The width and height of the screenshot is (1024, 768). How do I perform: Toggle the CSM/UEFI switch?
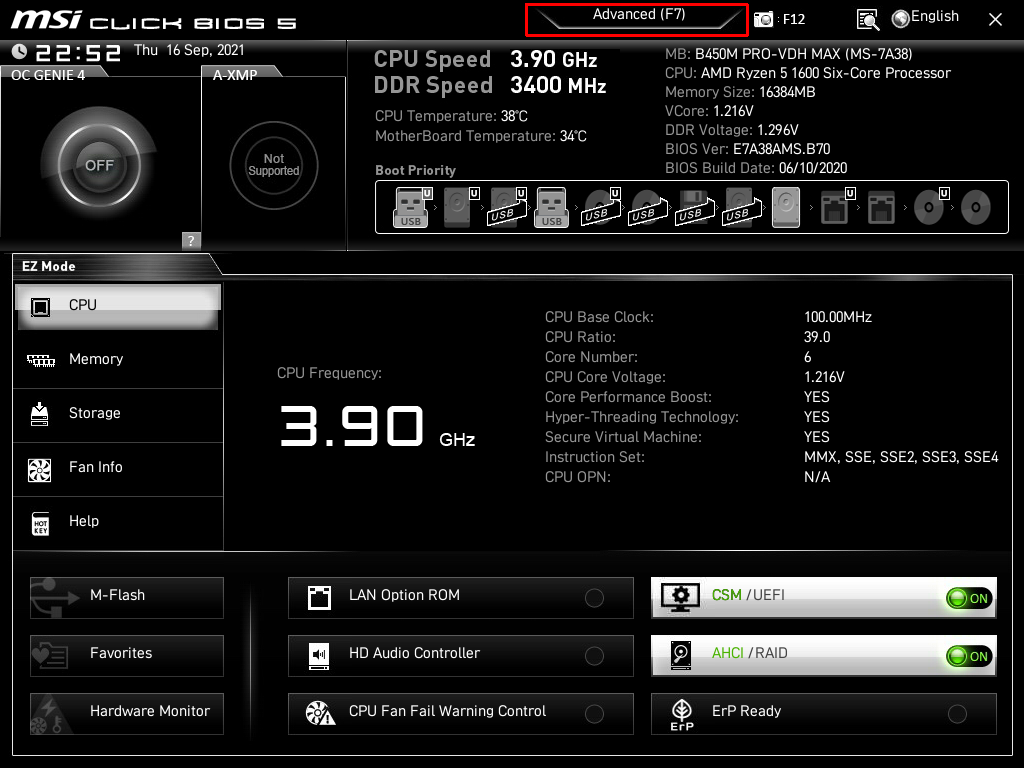pos(967,598)
